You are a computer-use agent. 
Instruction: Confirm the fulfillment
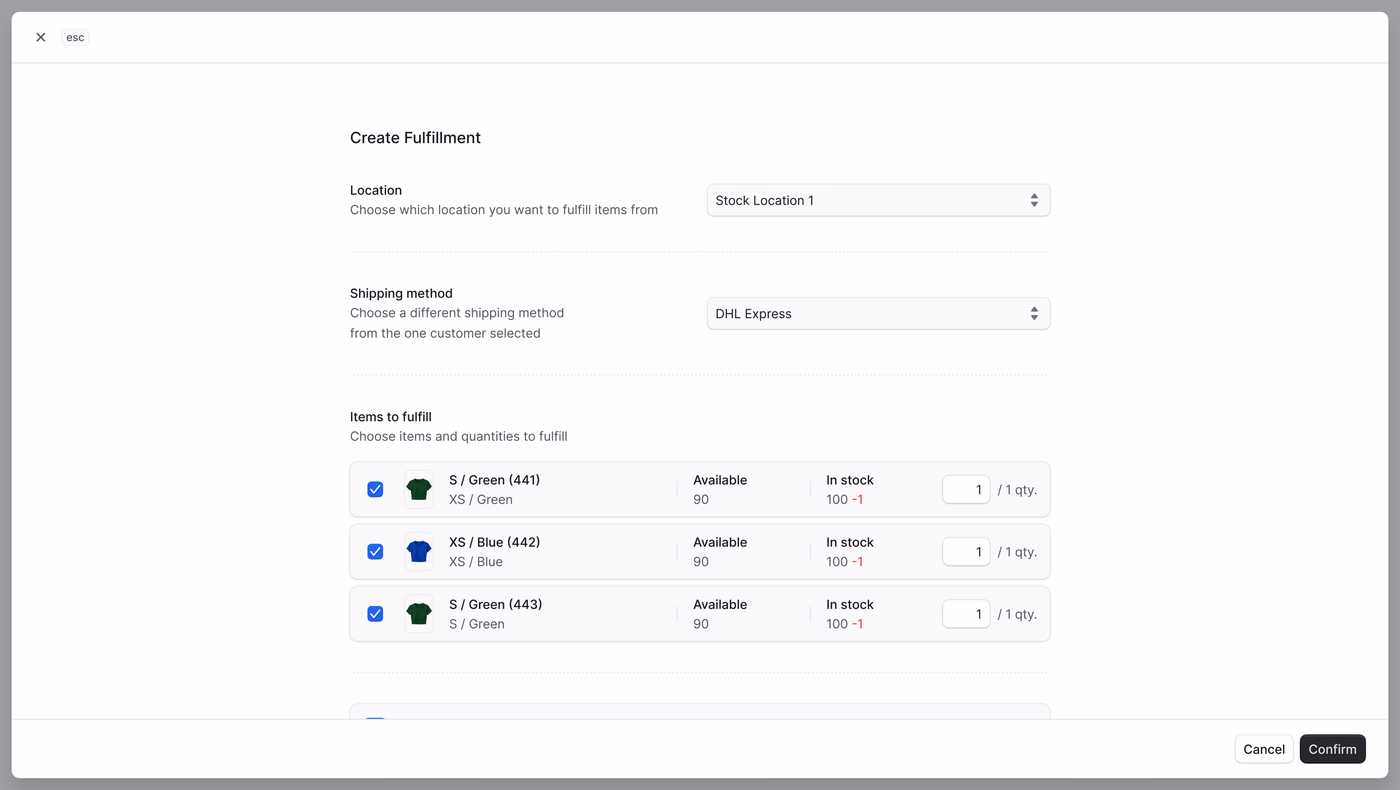(1332, 749)
